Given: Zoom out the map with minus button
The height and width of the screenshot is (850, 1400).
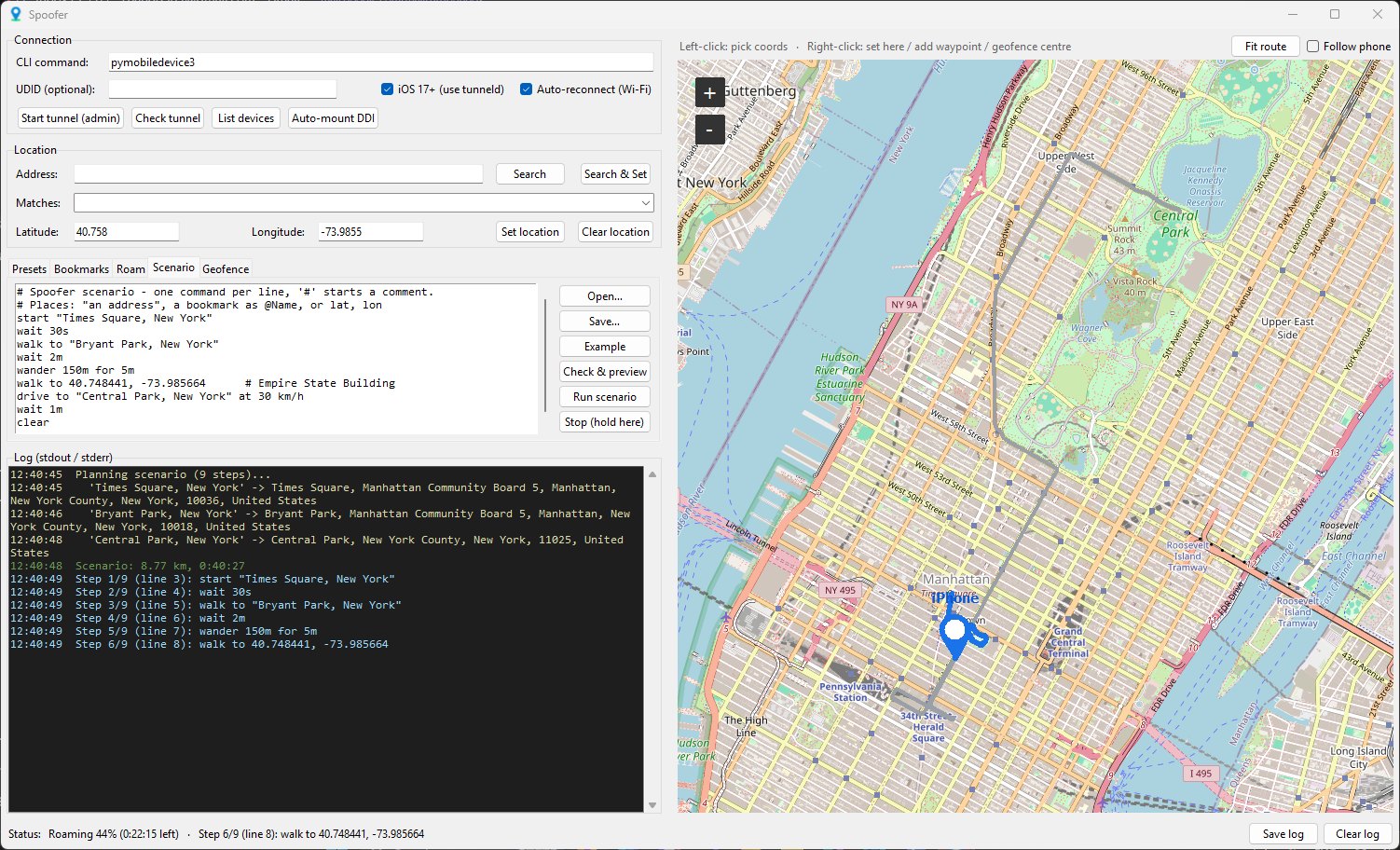Looking at the screenshot, I should 709,130.
